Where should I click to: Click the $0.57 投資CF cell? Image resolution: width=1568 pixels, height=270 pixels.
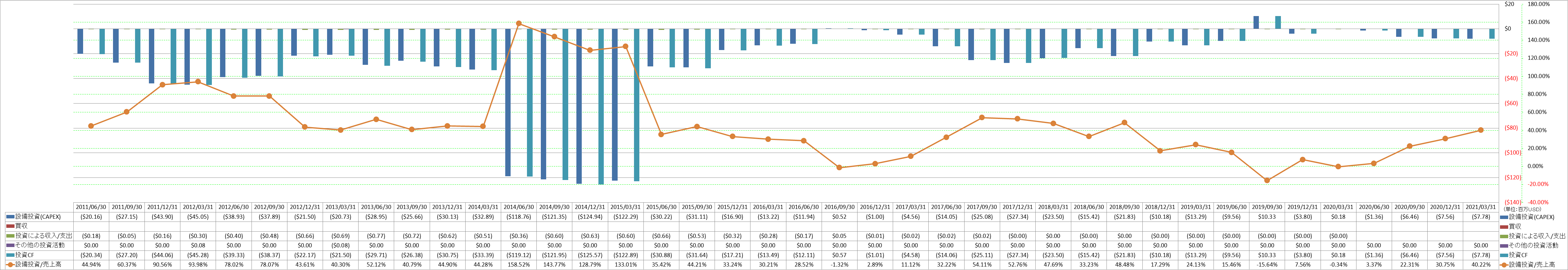839,255
